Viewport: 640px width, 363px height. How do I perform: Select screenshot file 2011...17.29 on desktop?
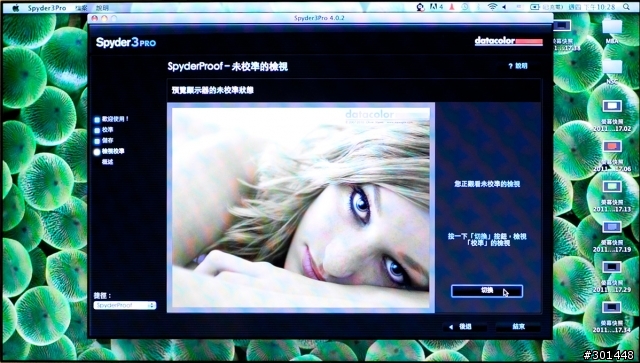pos(612,277)
